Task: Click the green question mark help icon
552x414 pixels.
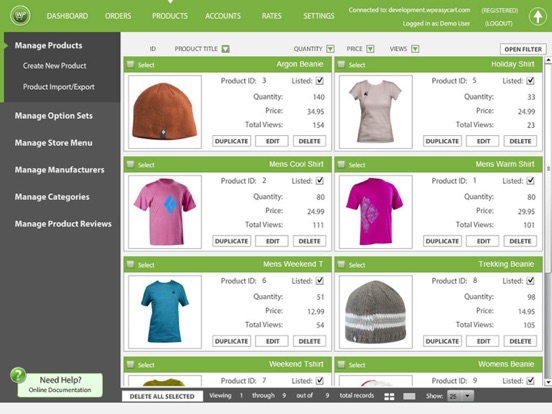Action: tap(18, 375)
